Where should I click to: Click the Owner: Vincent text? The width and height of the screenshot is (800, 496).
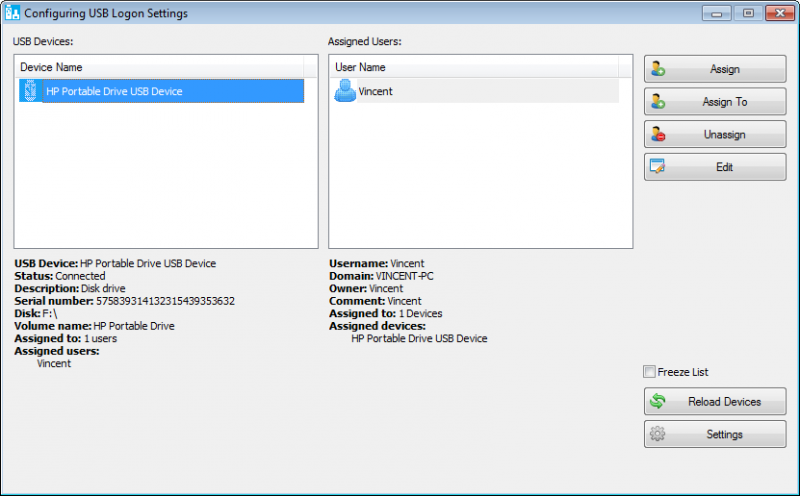click(366, 288)
